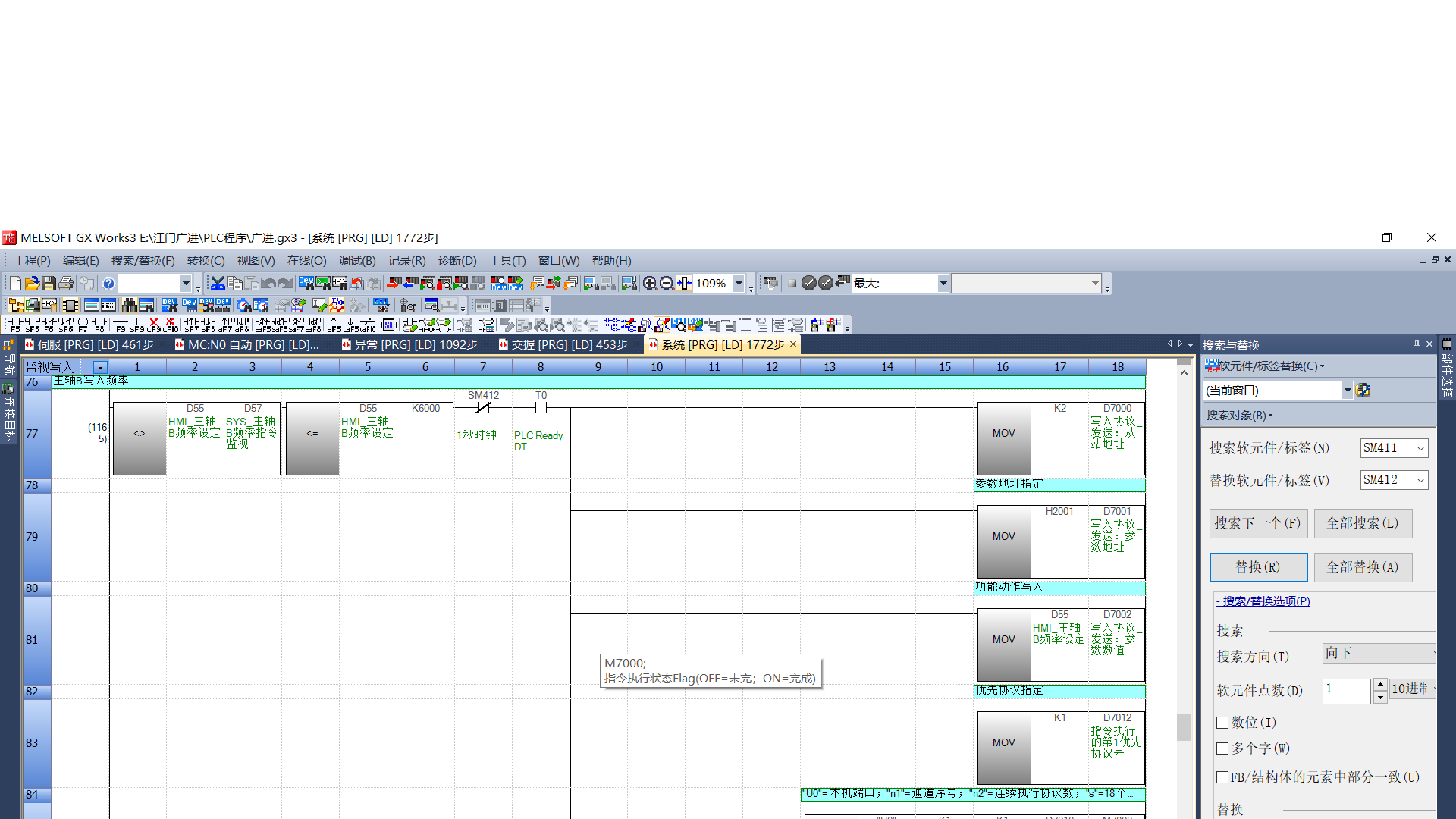Click the Zoom out magnifier icon
1456x819 pixels.
click(x=667, y=284)
